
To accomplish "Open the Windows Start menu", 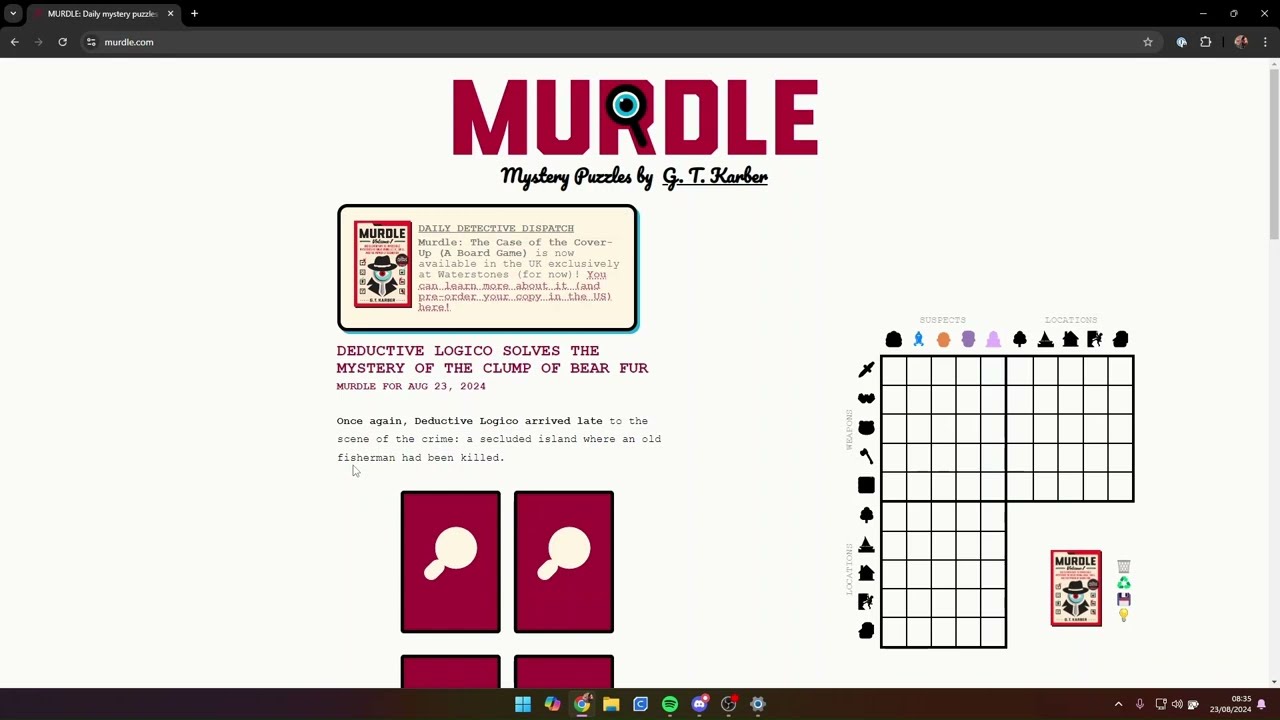I will click(523, 704).
